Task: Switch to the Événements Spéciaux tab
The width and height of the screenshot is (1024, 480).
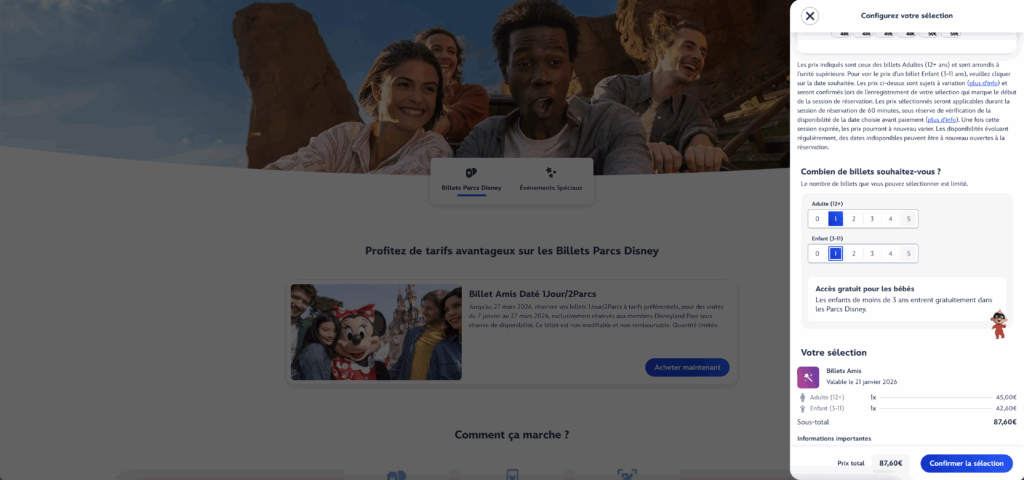Action: [551, 182]
